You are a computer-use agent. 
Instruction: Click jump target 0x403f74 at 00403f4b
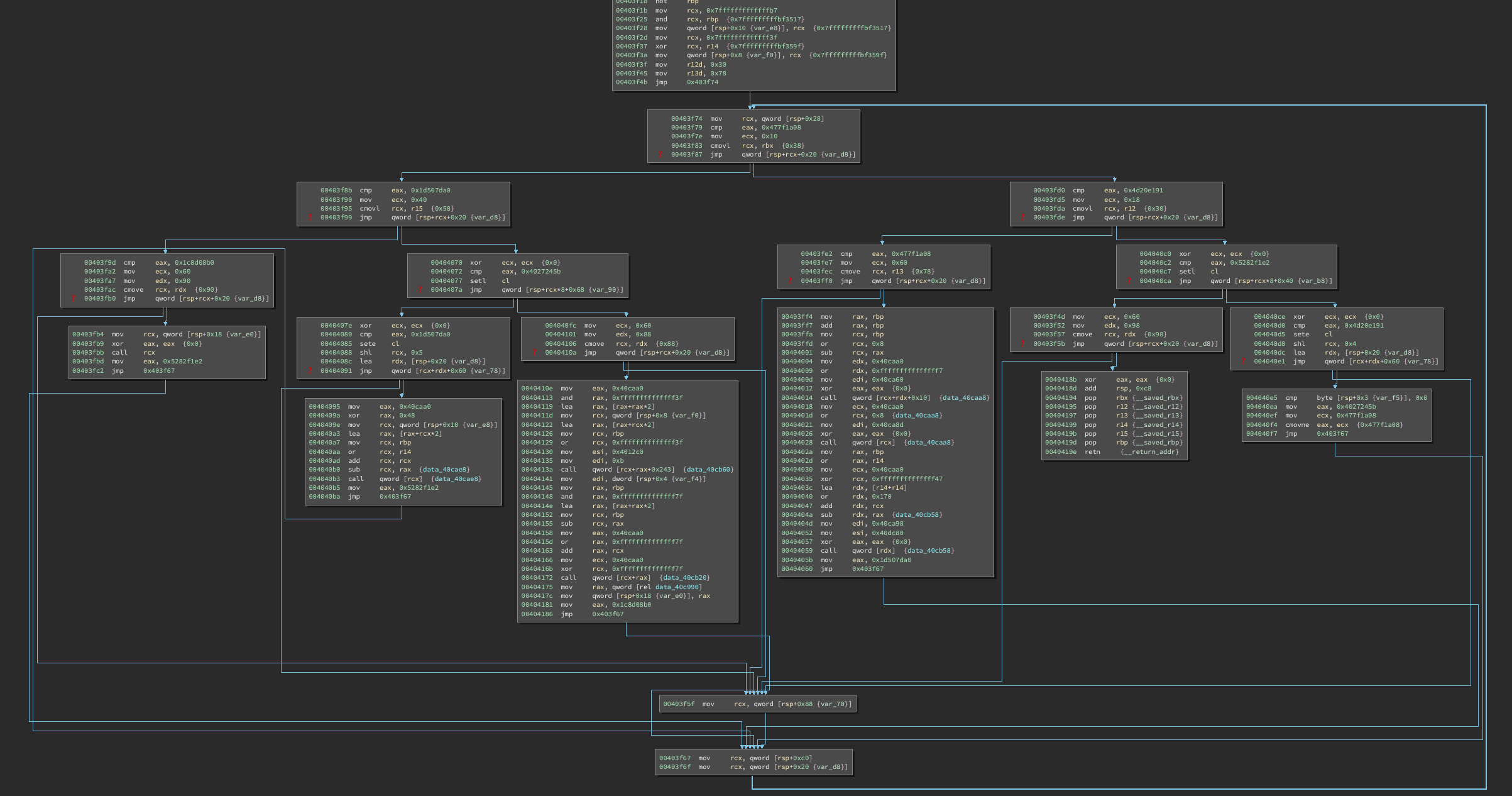[702, 82]
